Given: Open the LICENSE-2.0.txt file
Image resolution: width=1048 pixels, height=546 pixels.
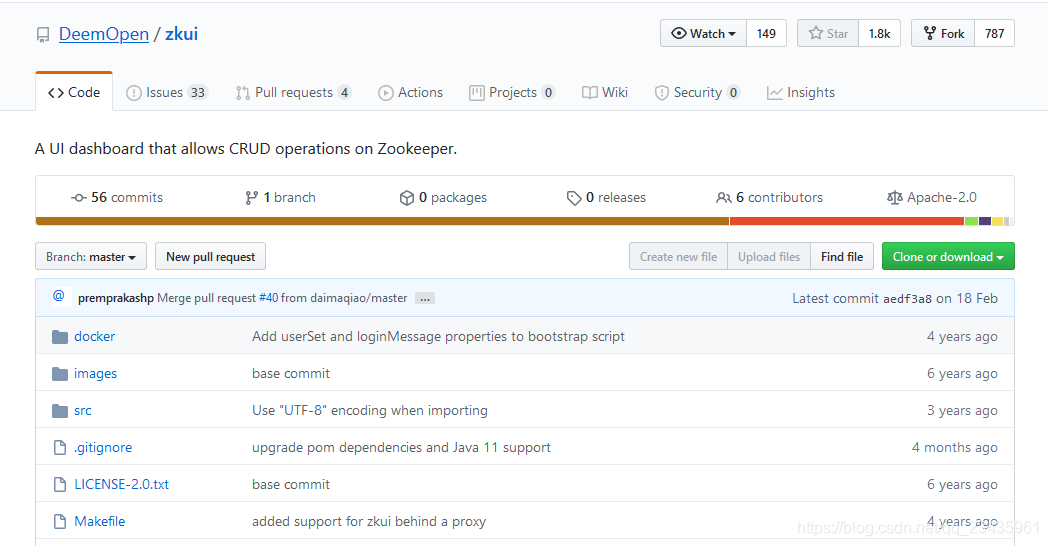Looking at the screenshot, I should point(122,485).
